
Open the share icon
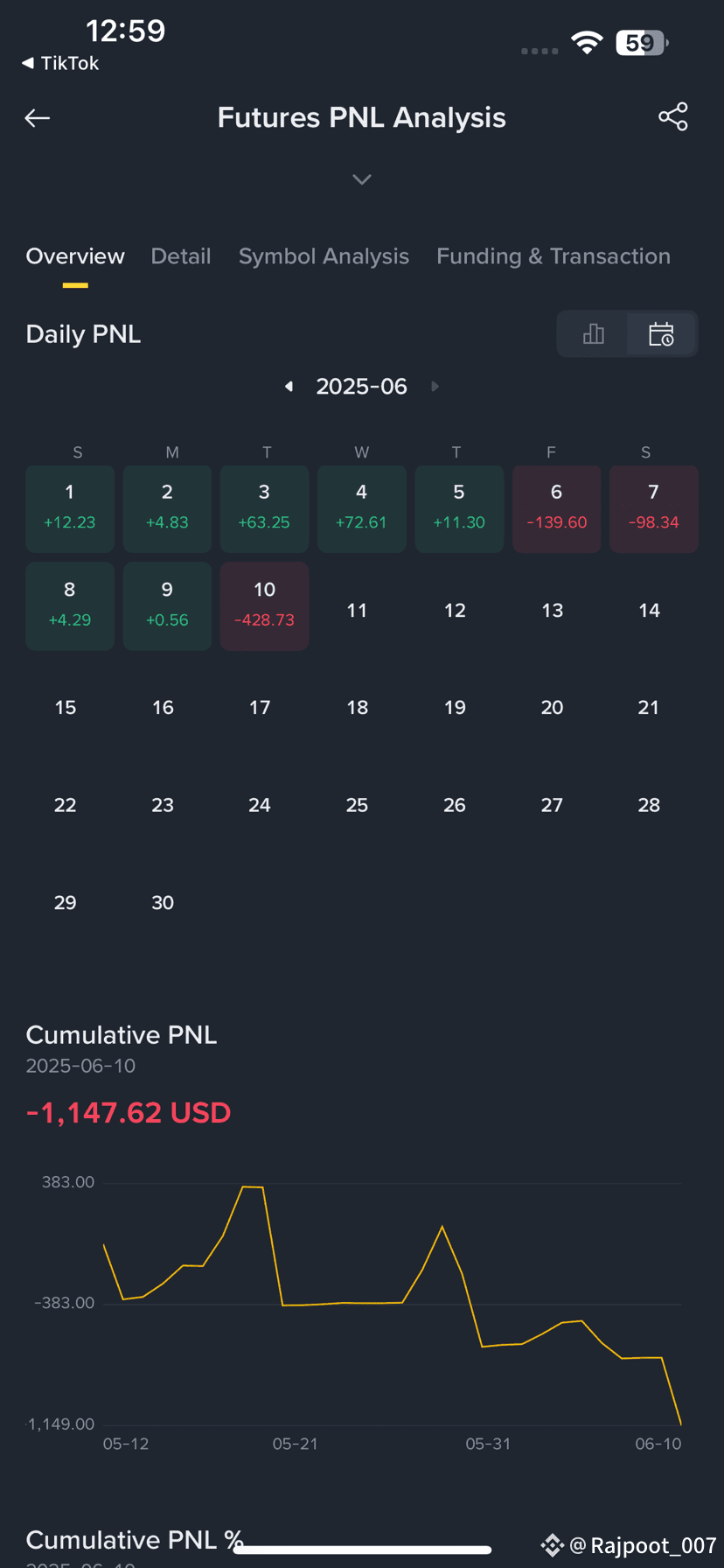(673, 117)
